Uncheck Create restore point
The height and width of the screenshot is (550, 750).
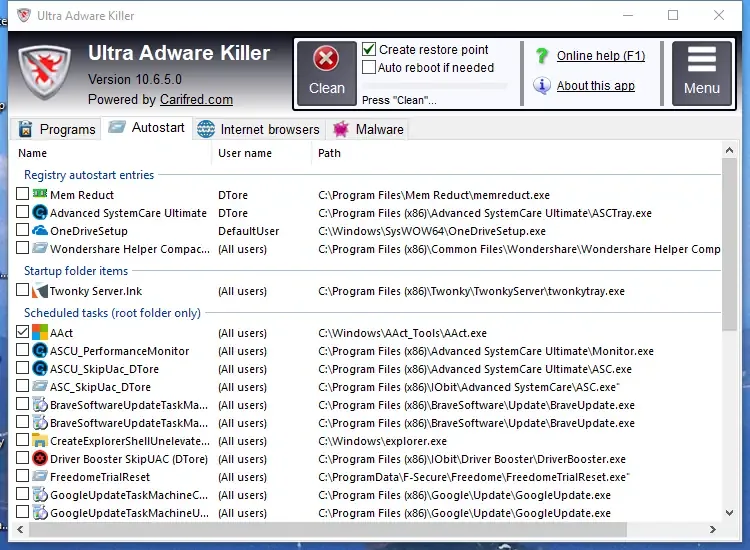369,49
